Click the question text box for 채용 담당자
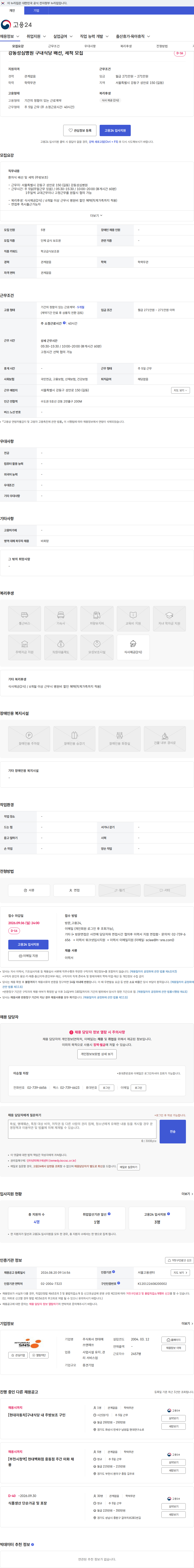194x1568 pixels. point(82,1129)
